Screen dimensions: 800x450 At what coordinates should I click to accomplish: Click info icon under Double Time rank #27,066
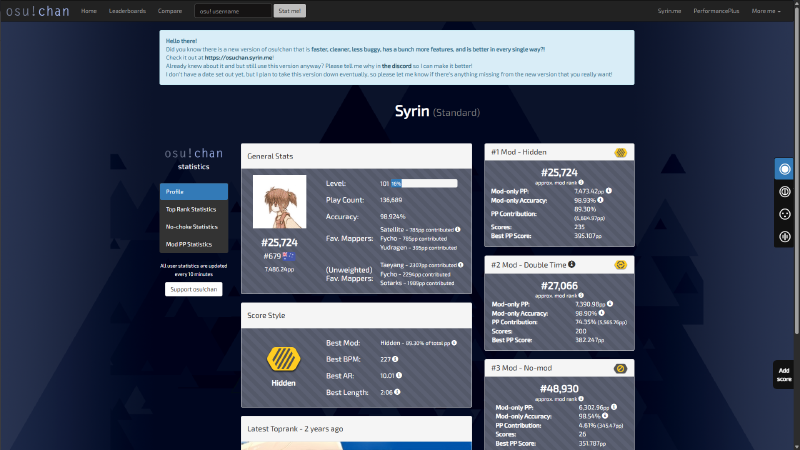[581, 295]
